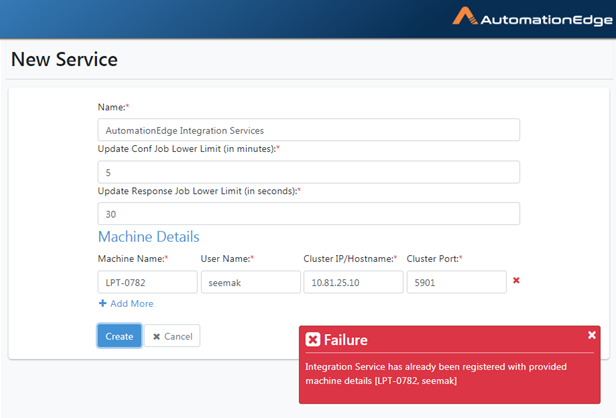Remove machine row with red X icon
The image size is (616, 418).
coord(516,280)
